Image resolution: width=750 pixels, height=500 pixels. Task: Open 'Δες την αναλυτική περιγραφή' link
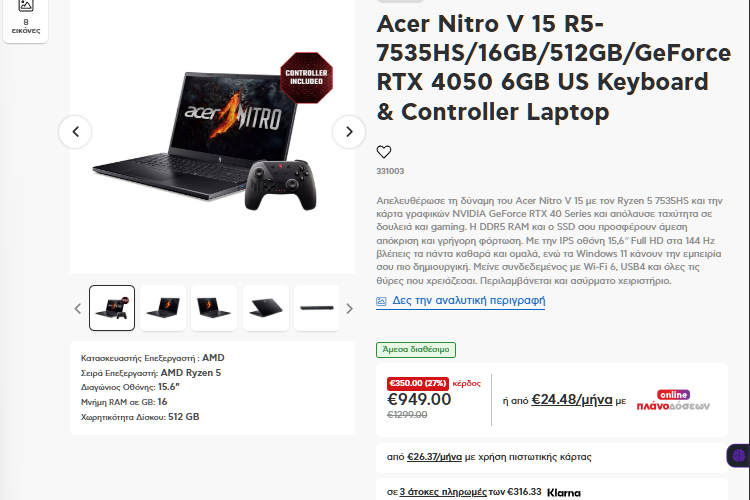tap(469, 300)
